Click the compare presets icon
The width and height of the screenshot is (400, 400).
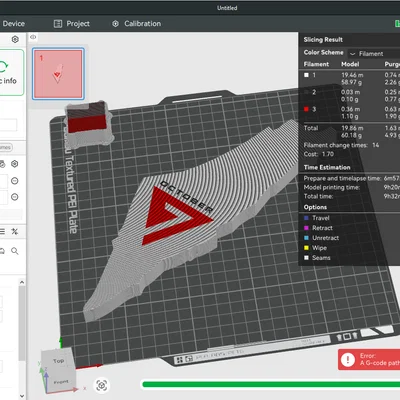click(14, 231)
